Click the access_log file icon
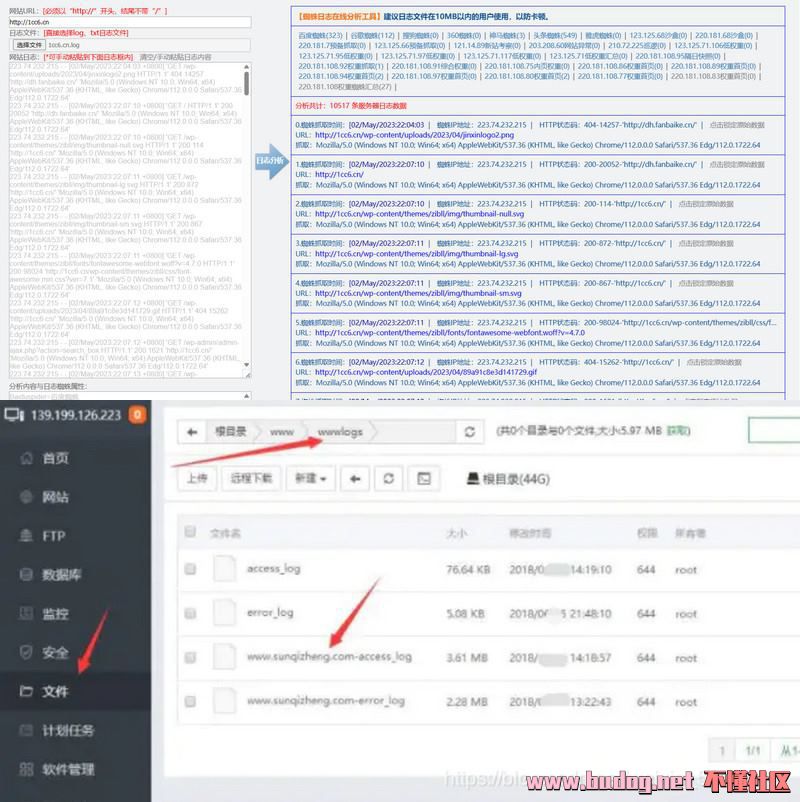800x802 pixels. [225, 568]
